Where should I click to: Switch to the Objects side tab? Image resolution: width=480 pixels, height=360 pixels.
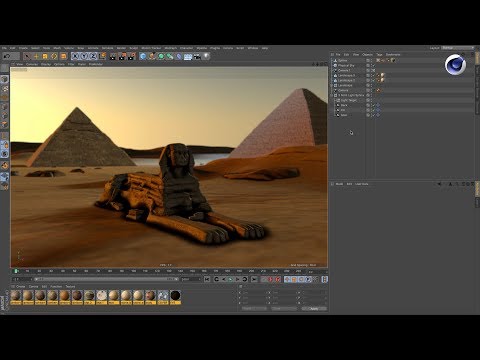point(477,58)
